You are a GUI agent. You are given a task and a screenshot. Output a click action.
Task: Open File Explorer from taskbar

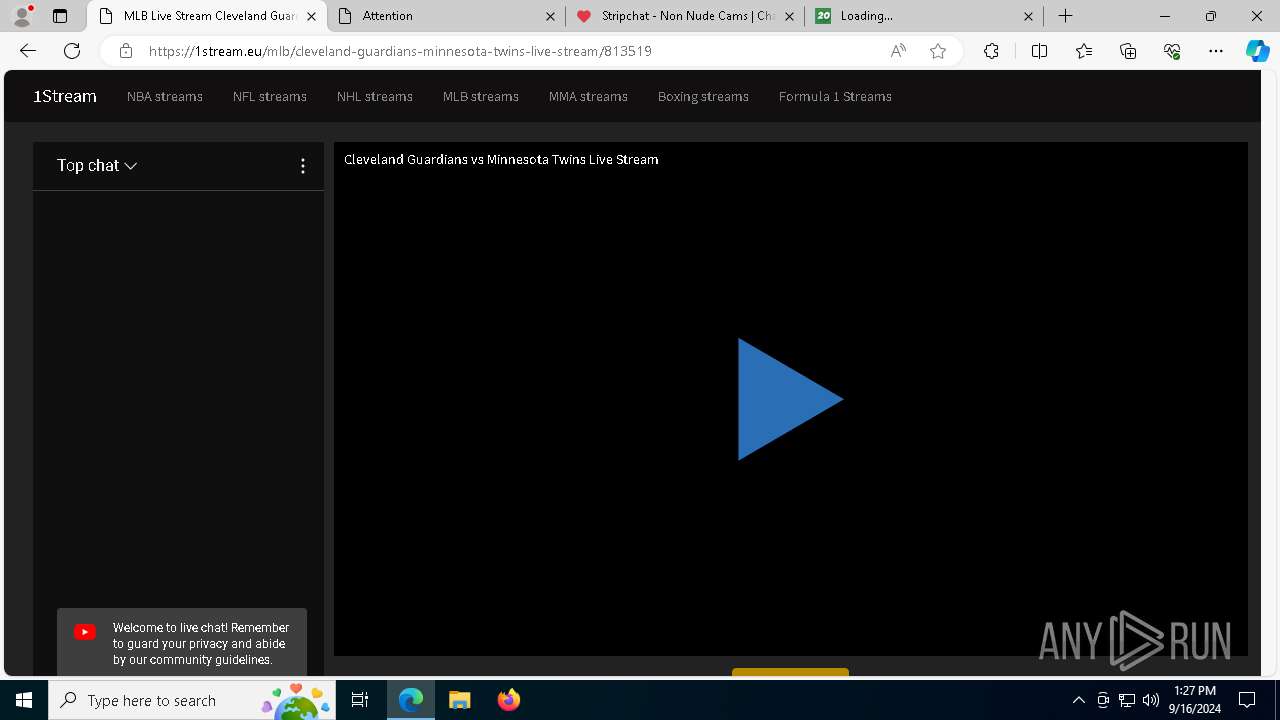click(459, 700)
